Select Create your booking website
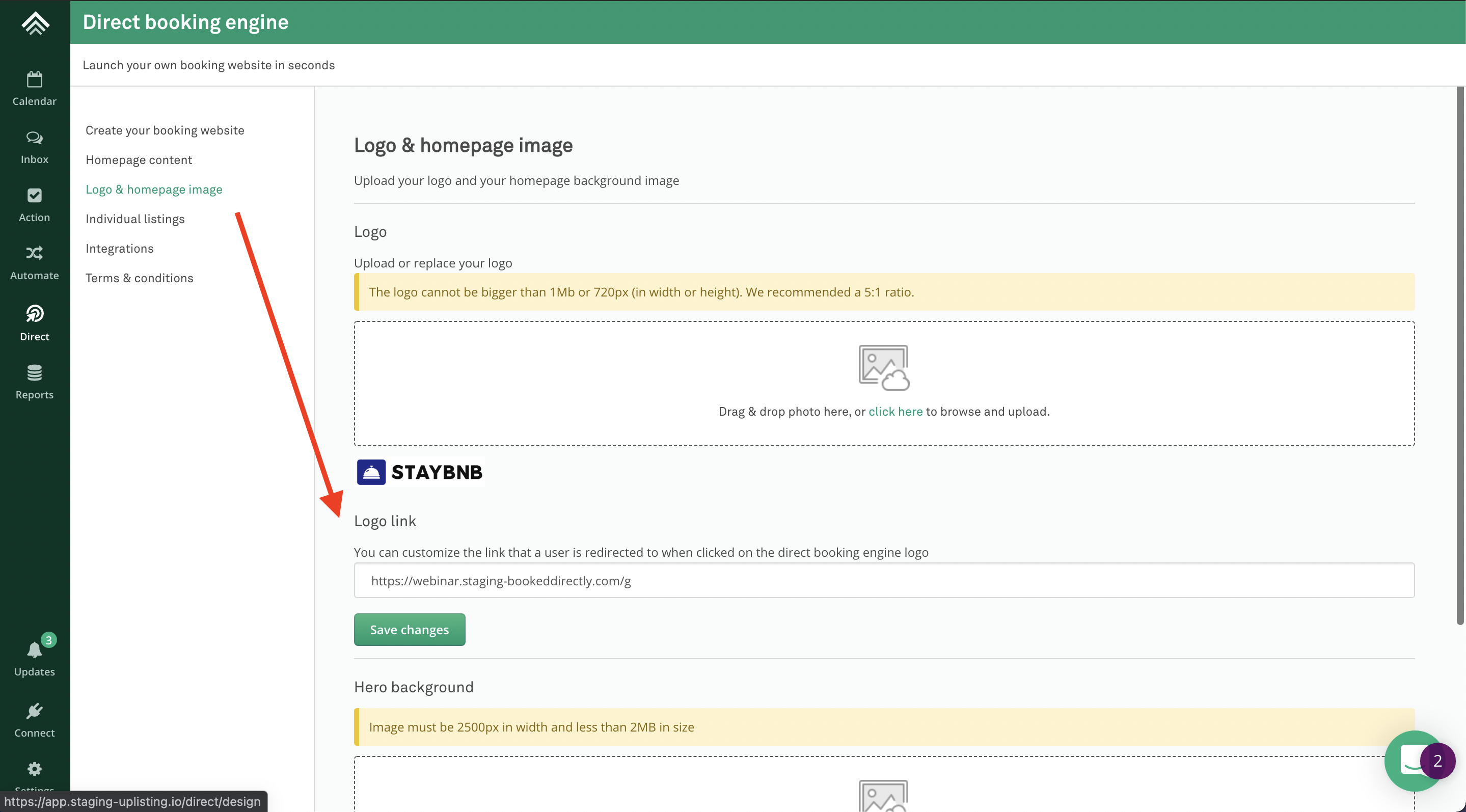This screenshot has height=812, width=1466. pyautogui.click(x=165, y=130)
